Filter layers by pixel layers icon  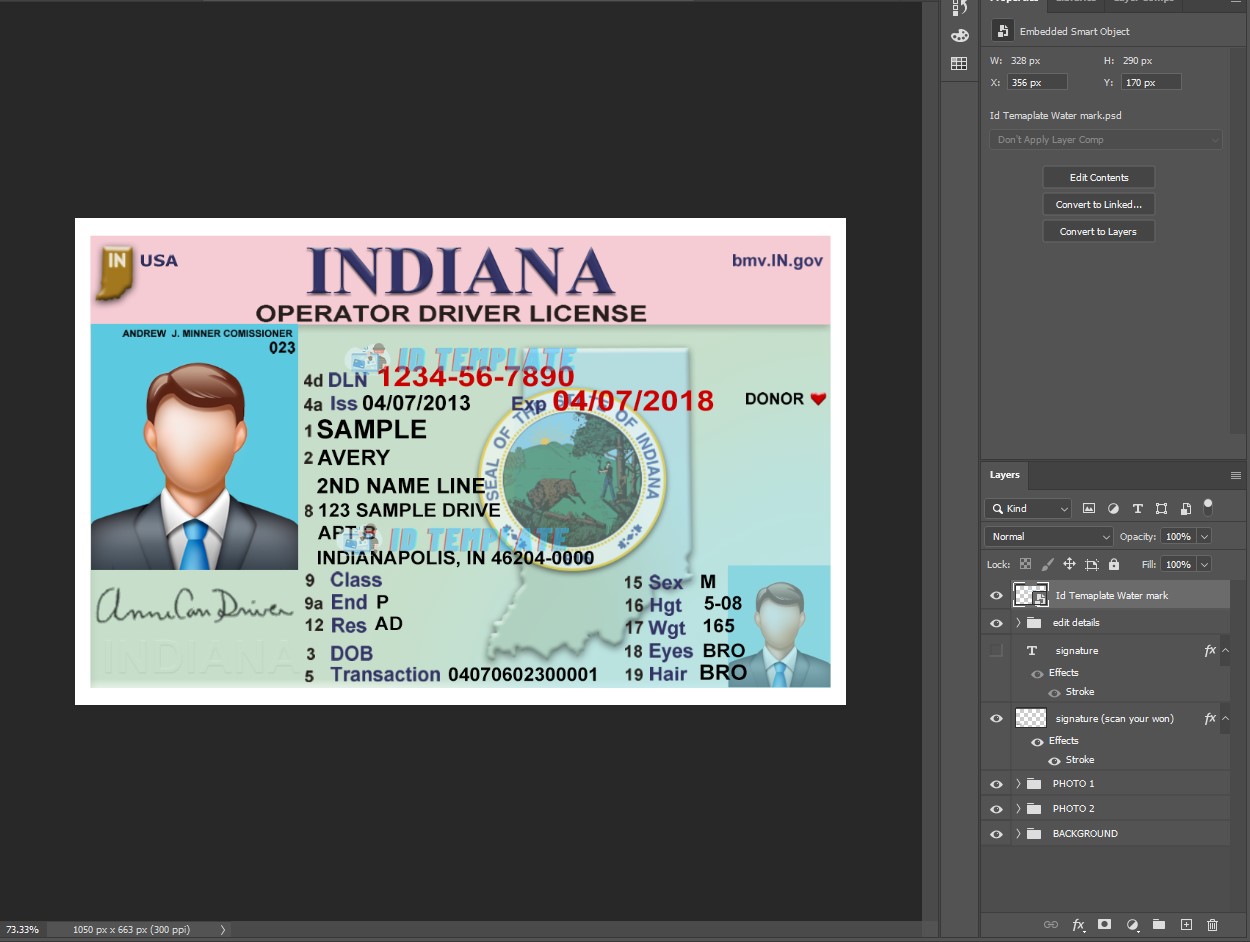point(1089,508)
